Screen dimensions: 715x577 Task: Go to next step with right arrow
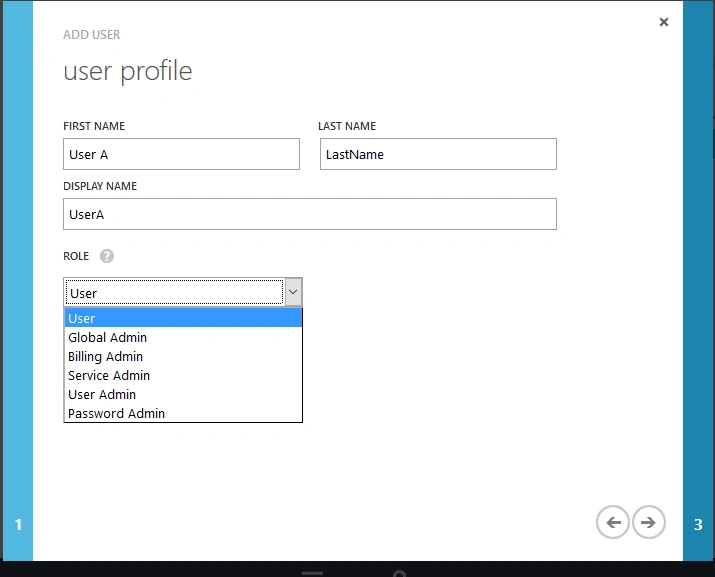648,522
